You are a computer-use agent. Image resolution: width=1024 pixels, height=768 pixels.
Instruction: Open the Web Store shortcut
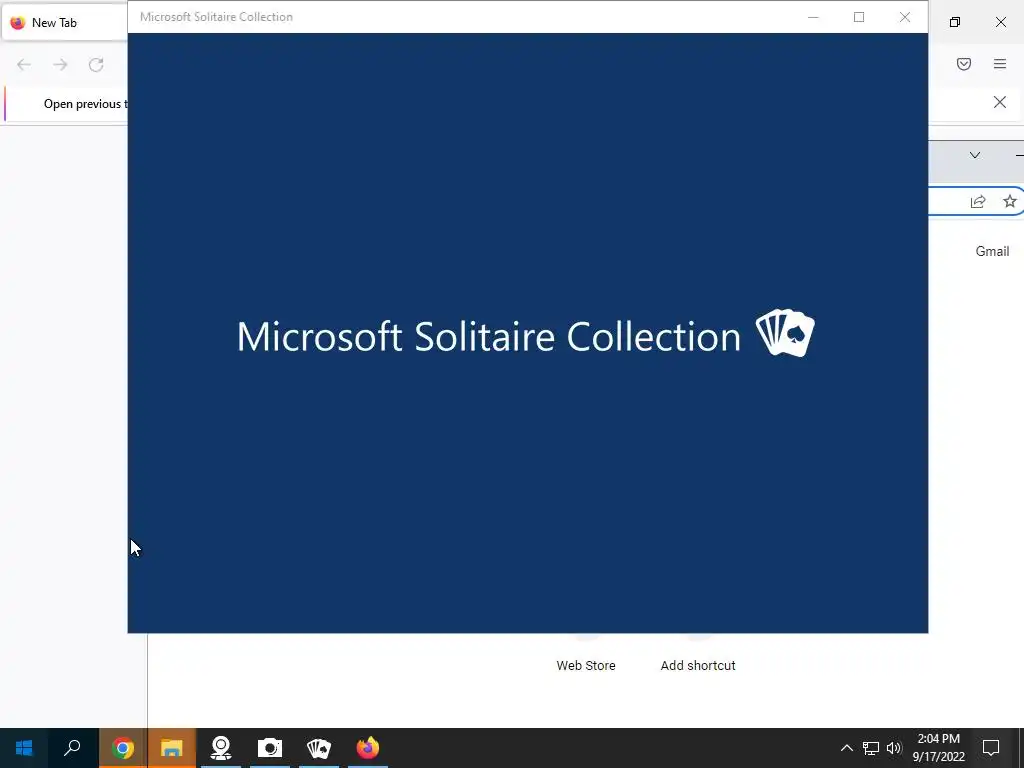[586, 665]
